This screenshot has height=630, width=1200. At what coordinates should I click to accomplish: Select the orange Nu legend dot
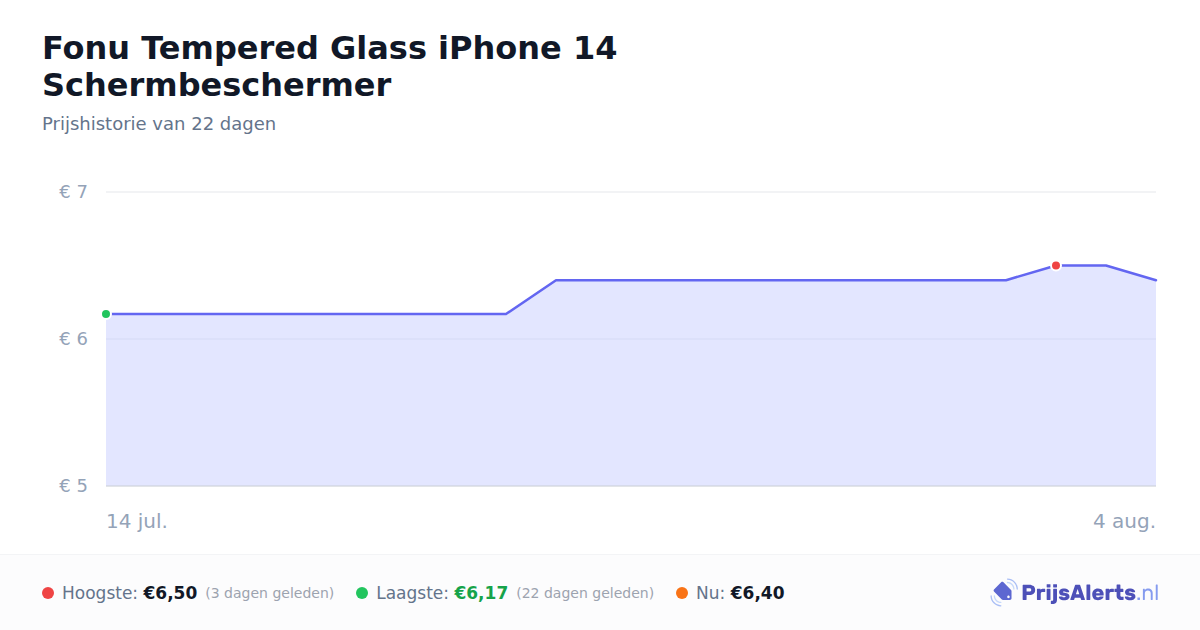click(x=682, y=593)
